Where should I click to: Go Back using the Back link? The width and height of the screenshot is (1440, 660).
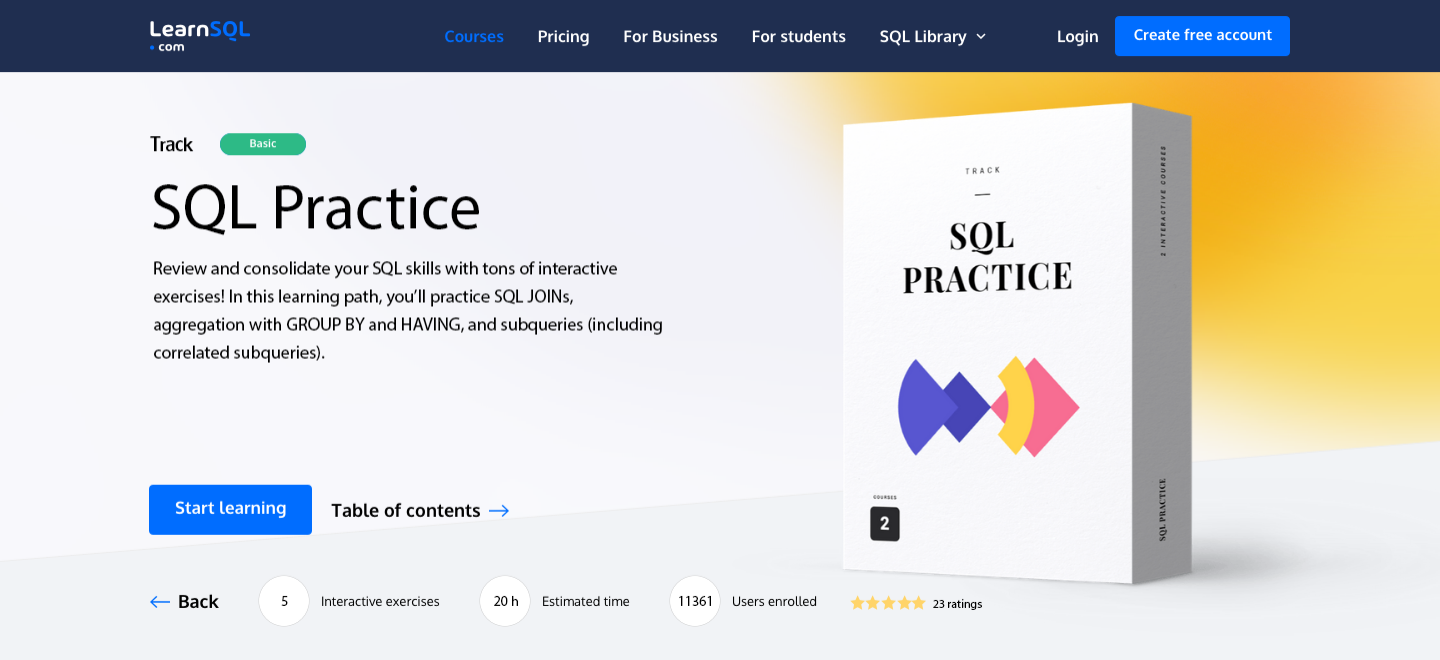184,601
